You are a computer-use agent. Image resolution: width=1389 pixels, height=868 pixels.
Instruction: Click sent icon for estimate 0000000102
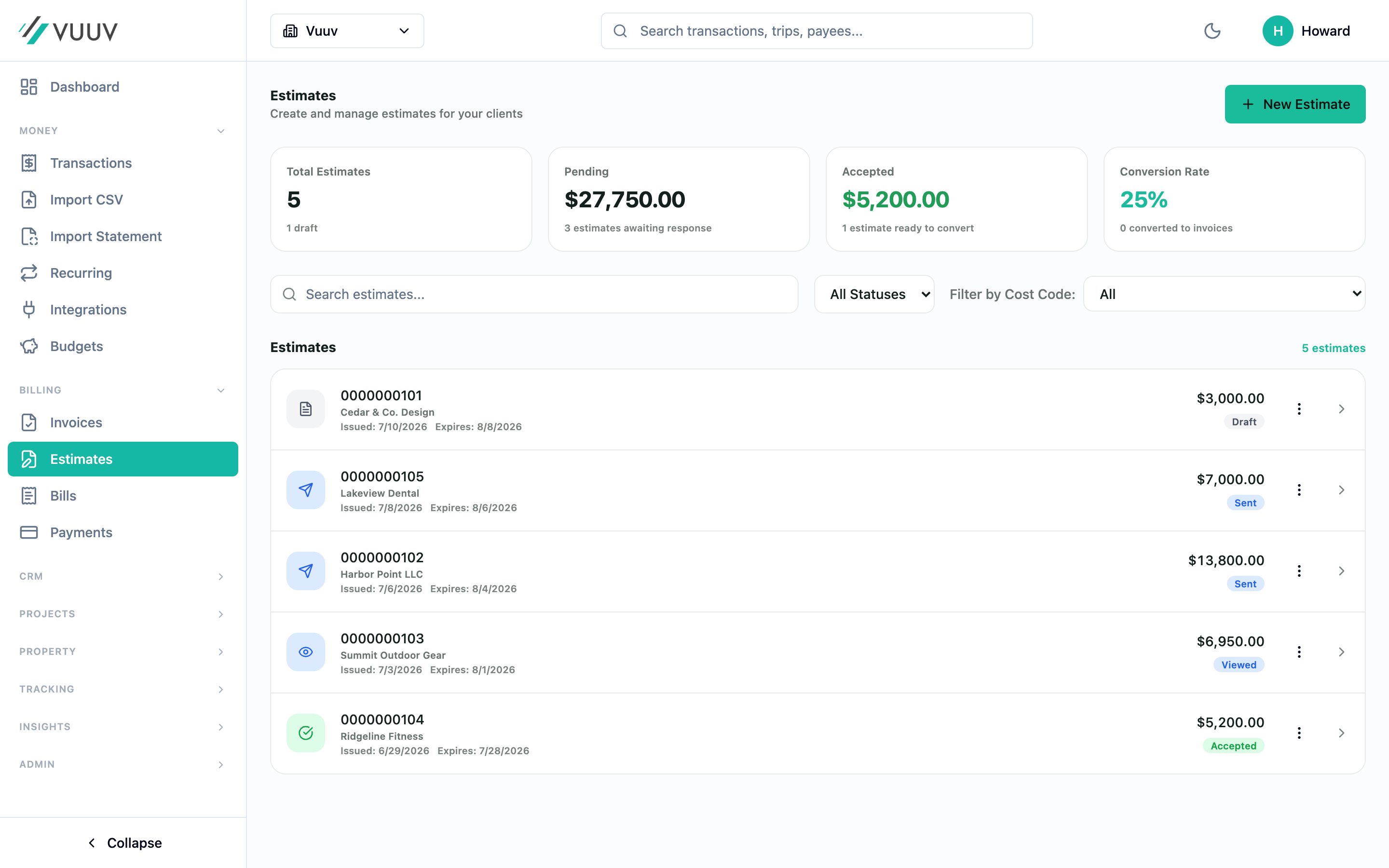(x=306, y=570)
